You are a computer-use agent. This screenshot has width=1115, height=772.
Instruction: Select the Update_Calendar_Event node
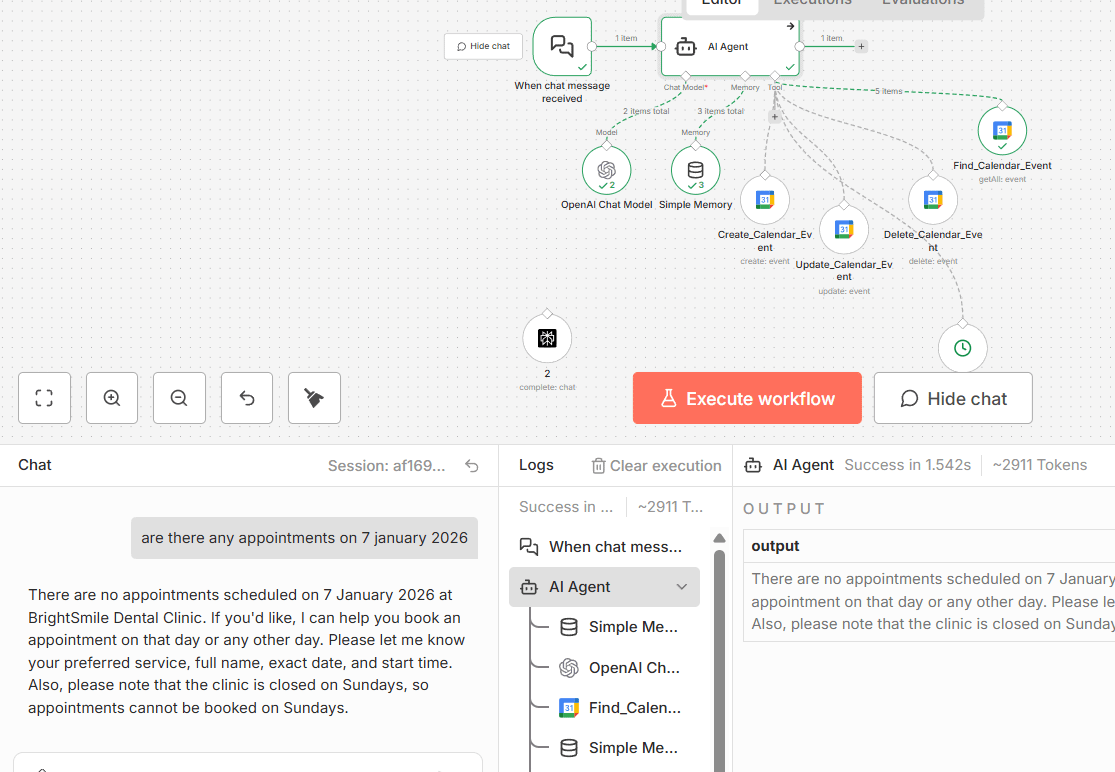click(844, 230)
